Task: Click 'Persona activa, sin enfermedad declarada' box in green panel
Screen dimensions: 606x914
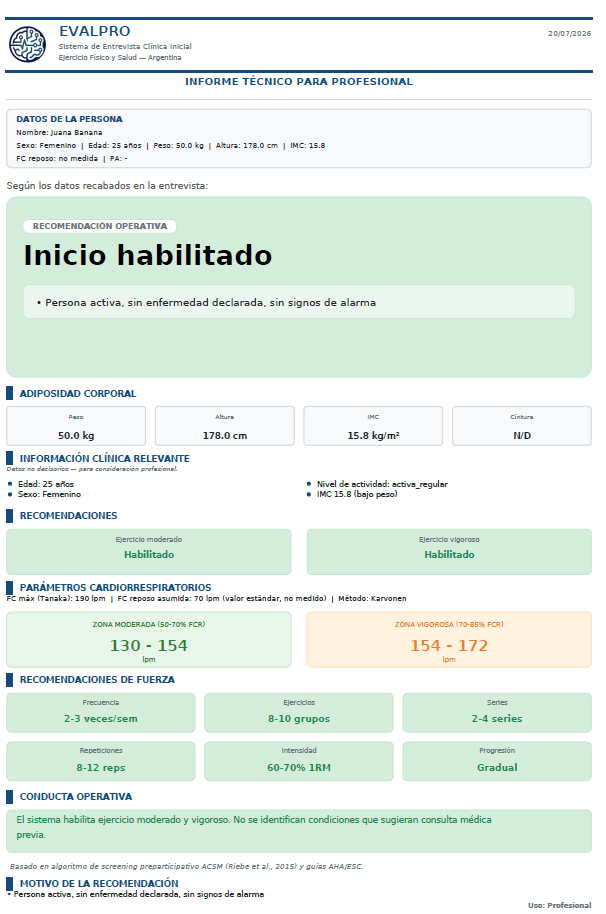Action: click(299, 302)
